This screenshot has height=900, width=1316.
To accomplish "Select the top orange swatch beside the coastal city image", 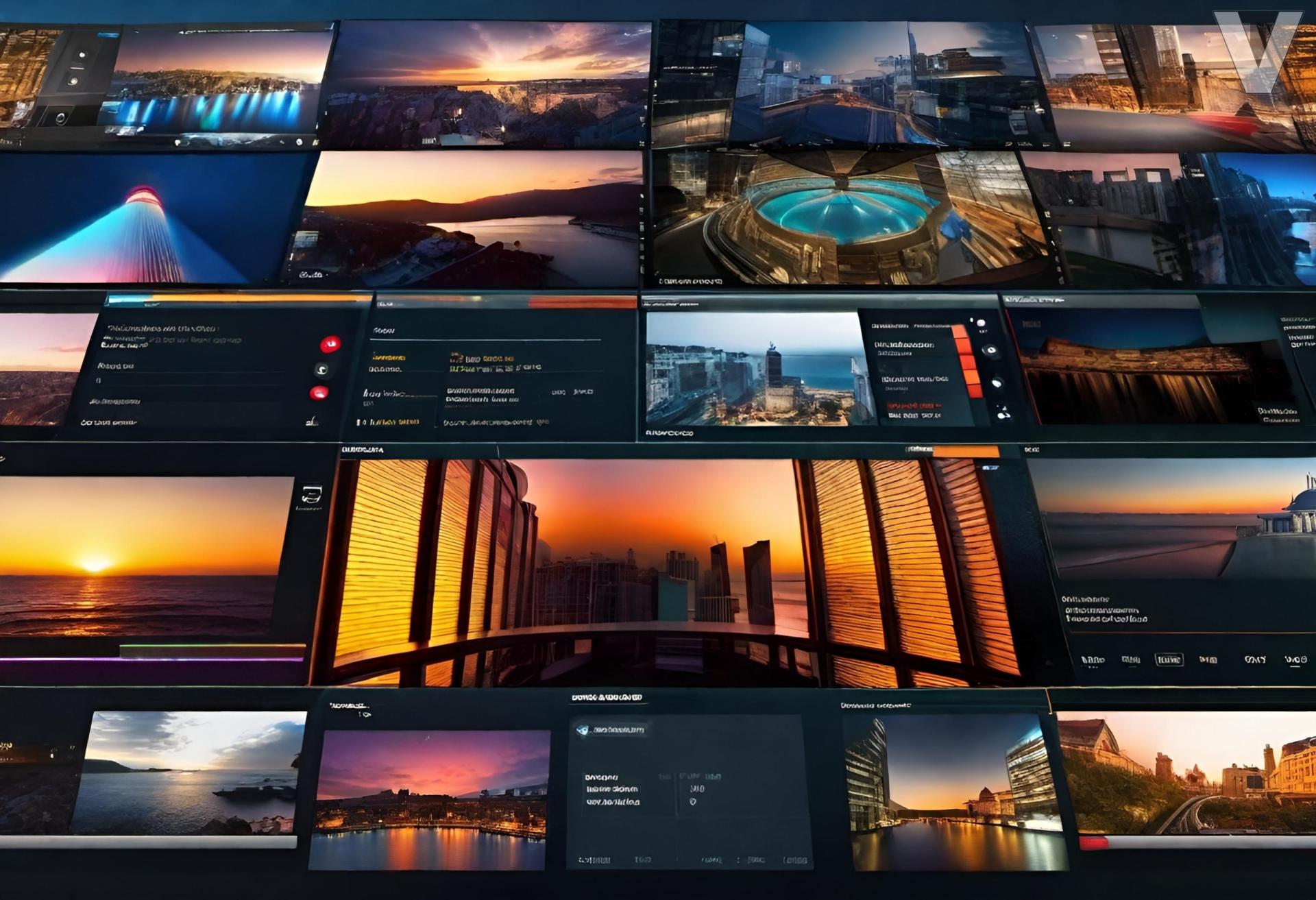I will (x=960, y=331).
